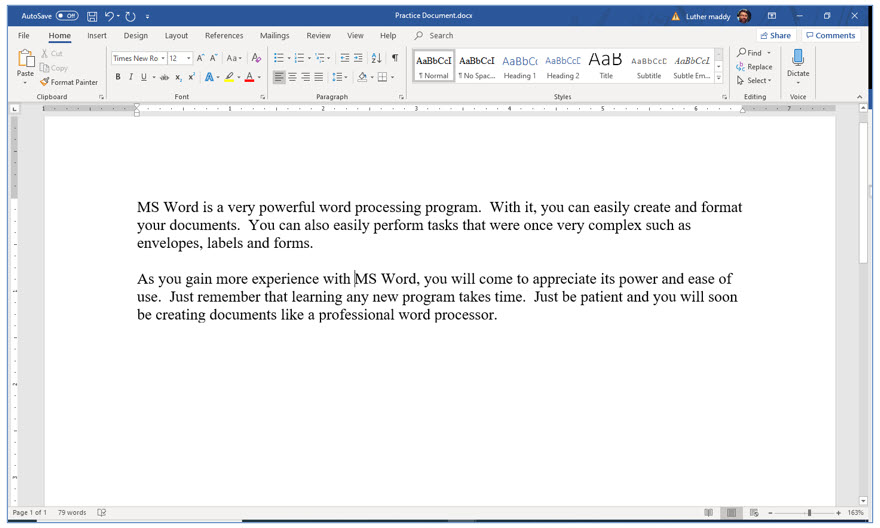Viewport: 880px width, 528px height.
Task: Click the Paste clipboard icon
Action: [x=25, y=58]
